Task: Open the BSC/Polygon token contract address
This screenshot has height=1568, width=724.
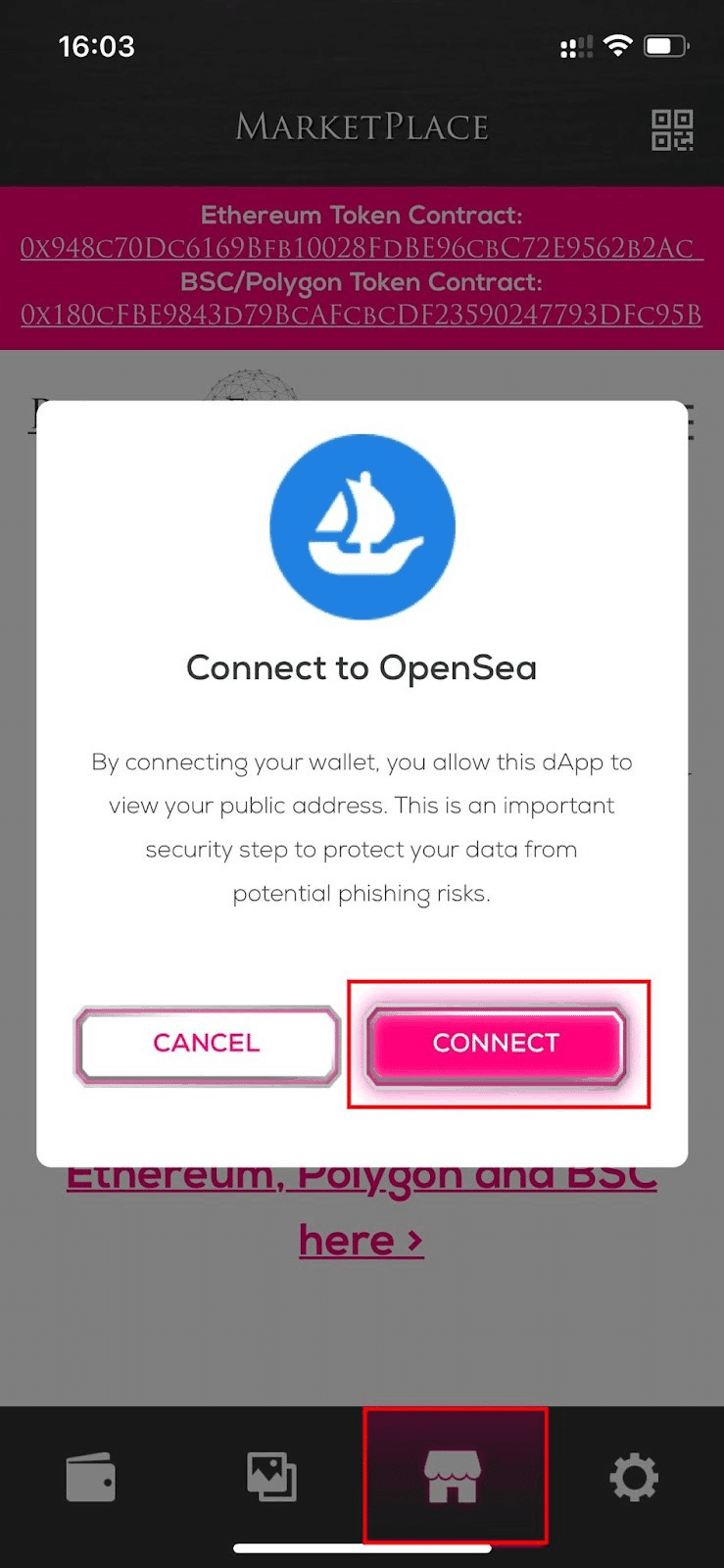Action: point(361,315)
